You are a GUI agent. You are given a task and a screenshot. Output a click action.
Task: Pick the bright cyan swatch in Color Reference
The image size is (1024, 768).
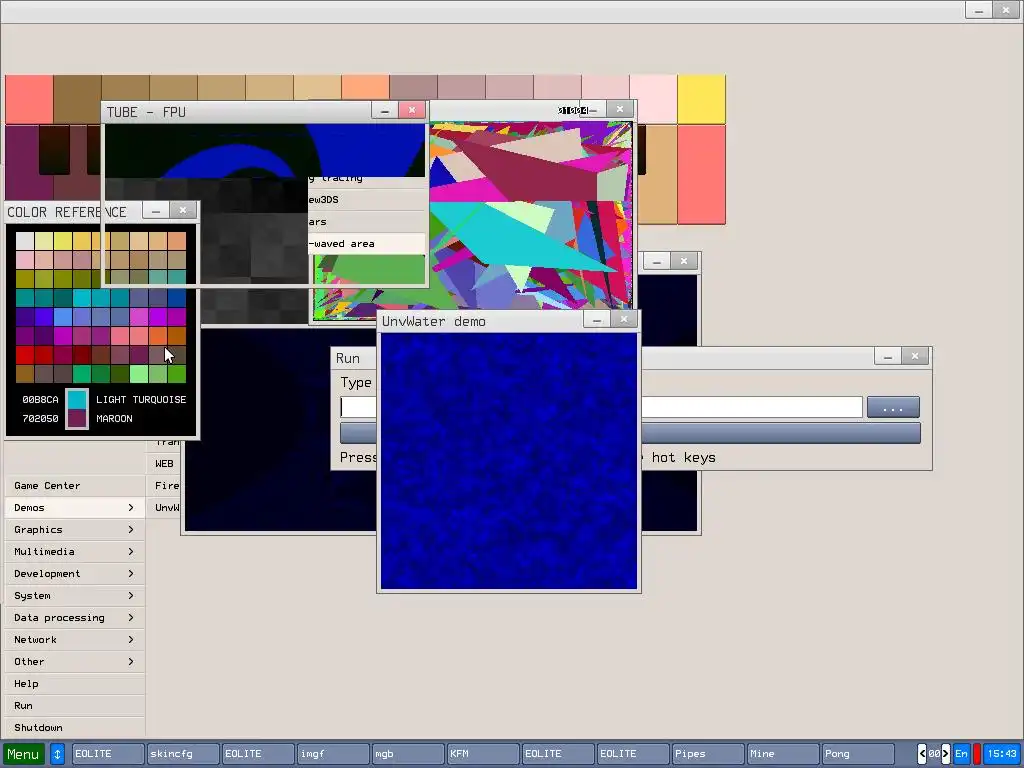click(82, 298)
